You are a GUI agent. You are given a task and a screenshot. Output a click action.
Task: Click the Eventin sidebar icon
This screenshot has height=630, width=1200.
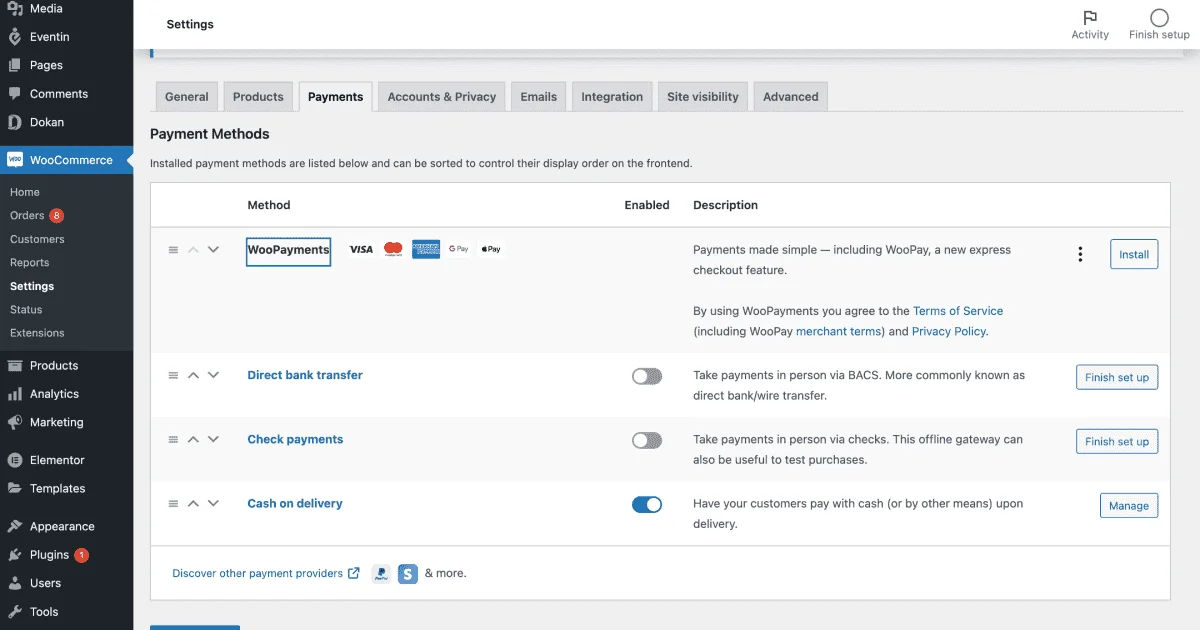(15, 37)
